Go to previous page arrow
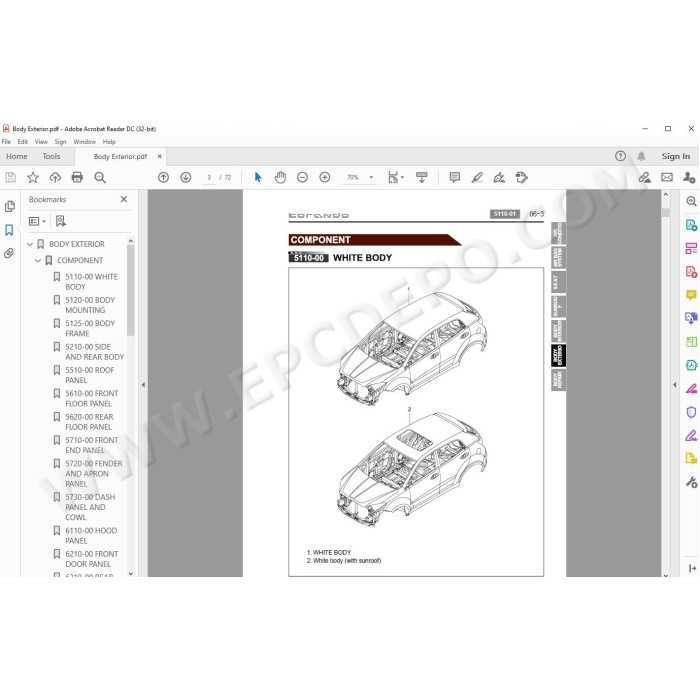The image size is (700, 700). tap(163, 178)
